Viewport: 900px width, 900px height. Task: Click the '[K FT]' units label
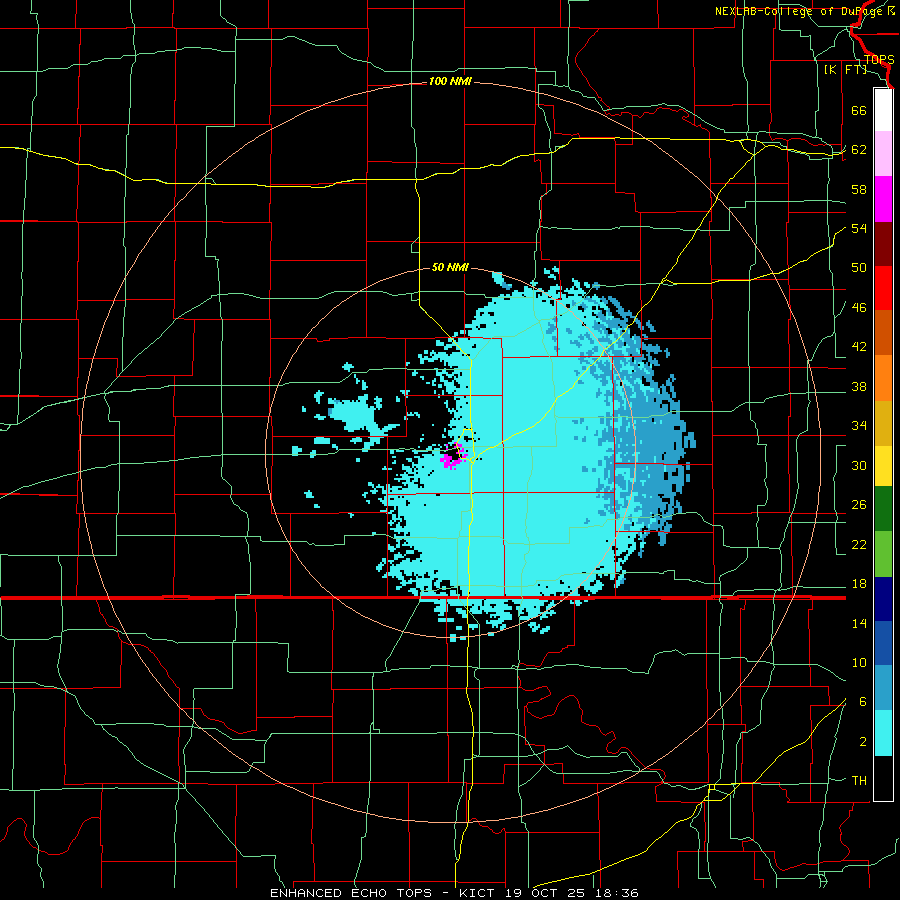[x=845, y=69]
